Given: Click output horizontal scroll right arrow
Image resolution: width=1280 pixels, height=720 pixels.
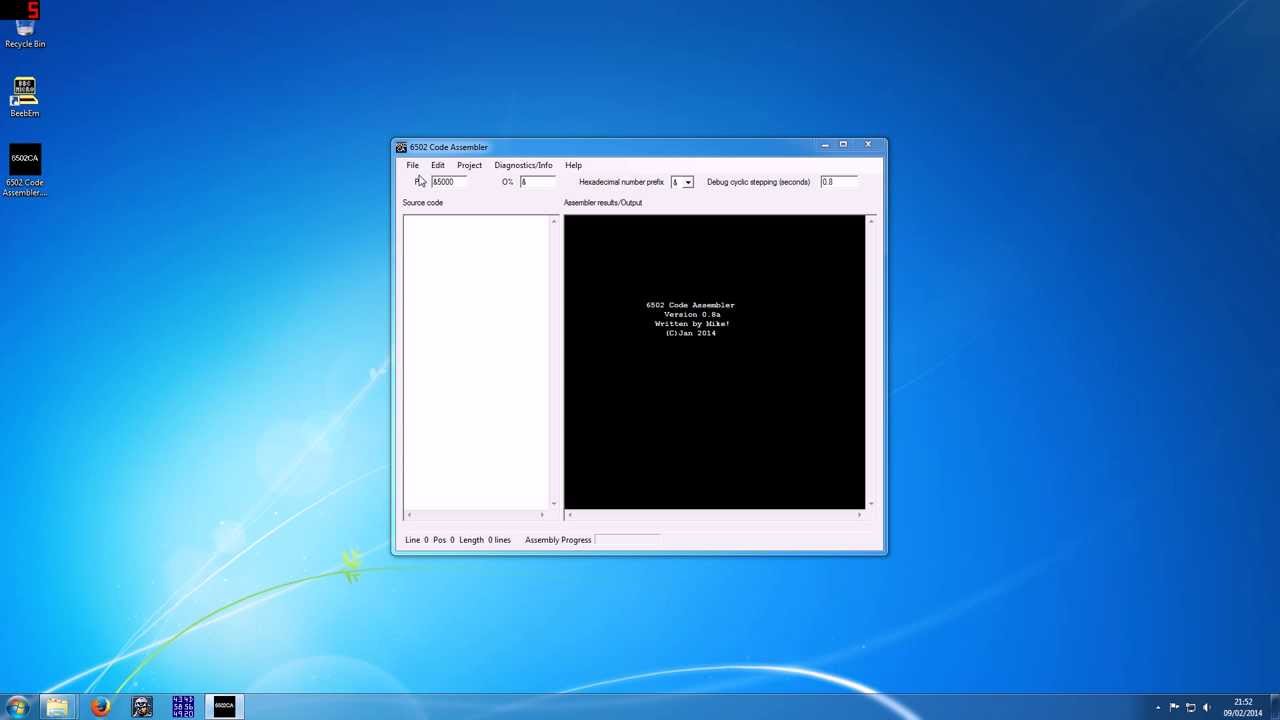Looking at the screenshot, I should tap(859, 515).
